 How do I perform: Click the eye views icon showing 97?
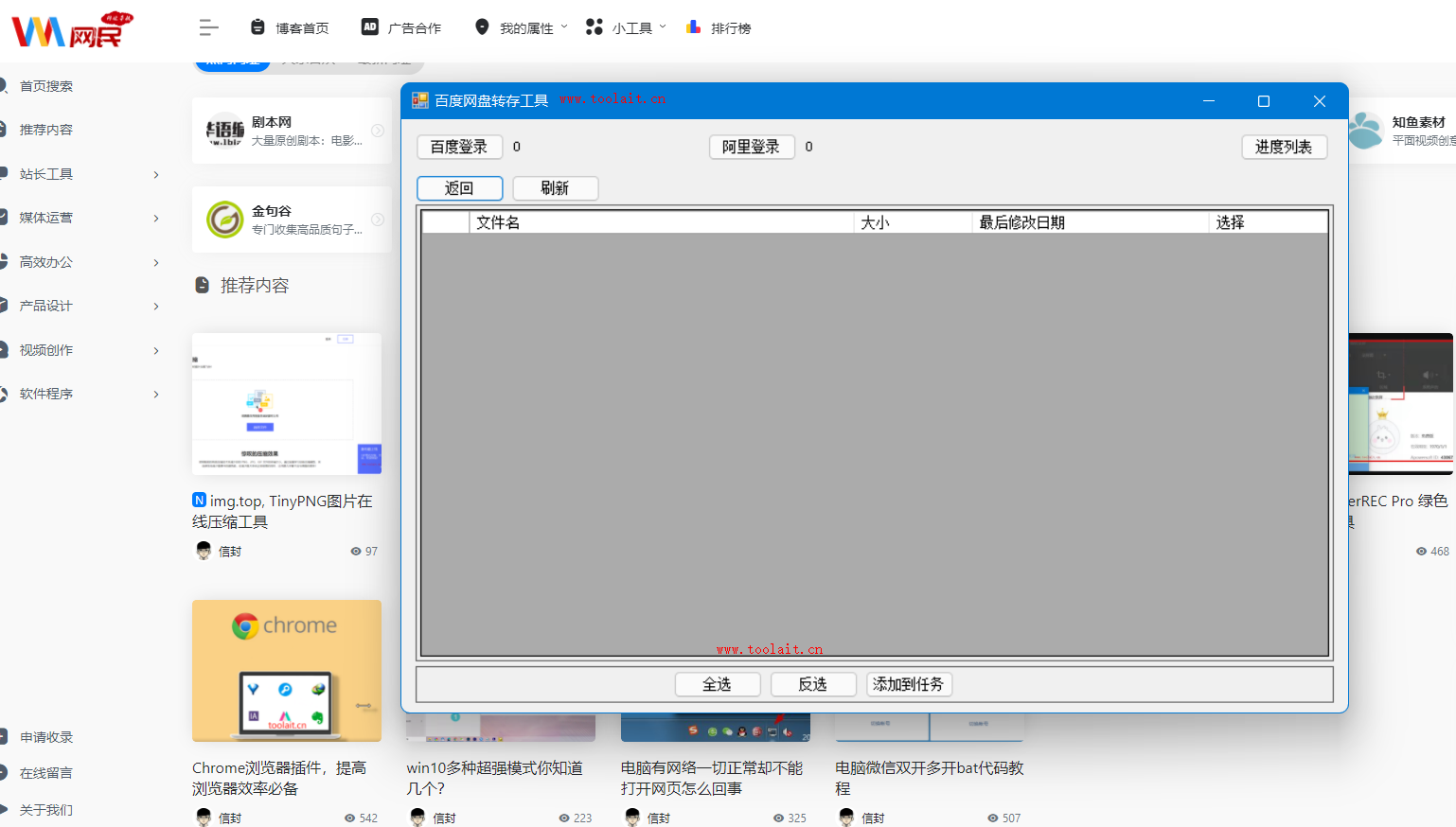356,552
